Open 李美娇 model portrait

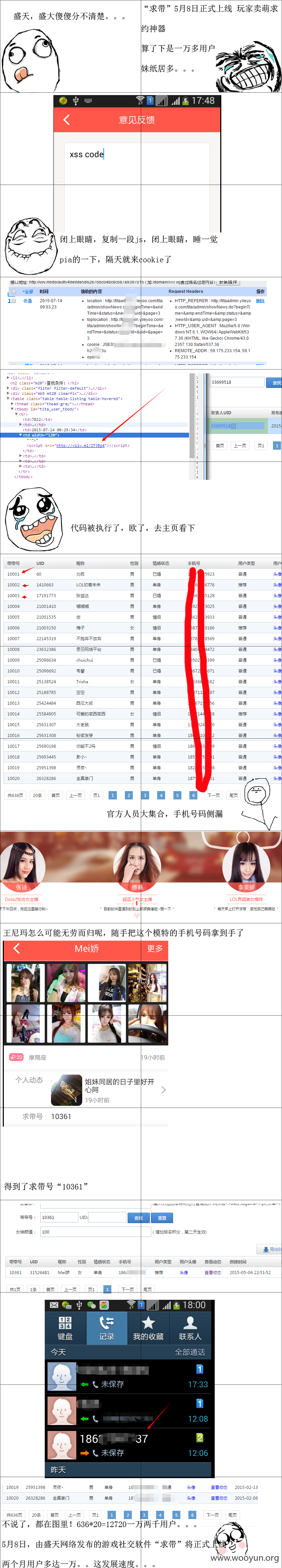pos(246,866)
